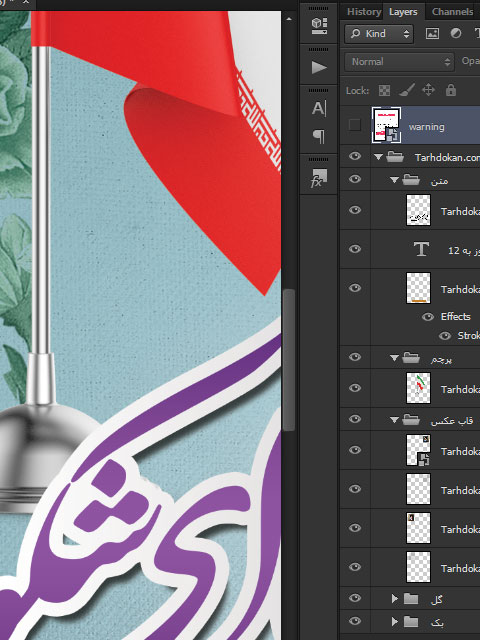Filter layers by pixel layer icon
The image size is (480, 640).
point(432,33)
